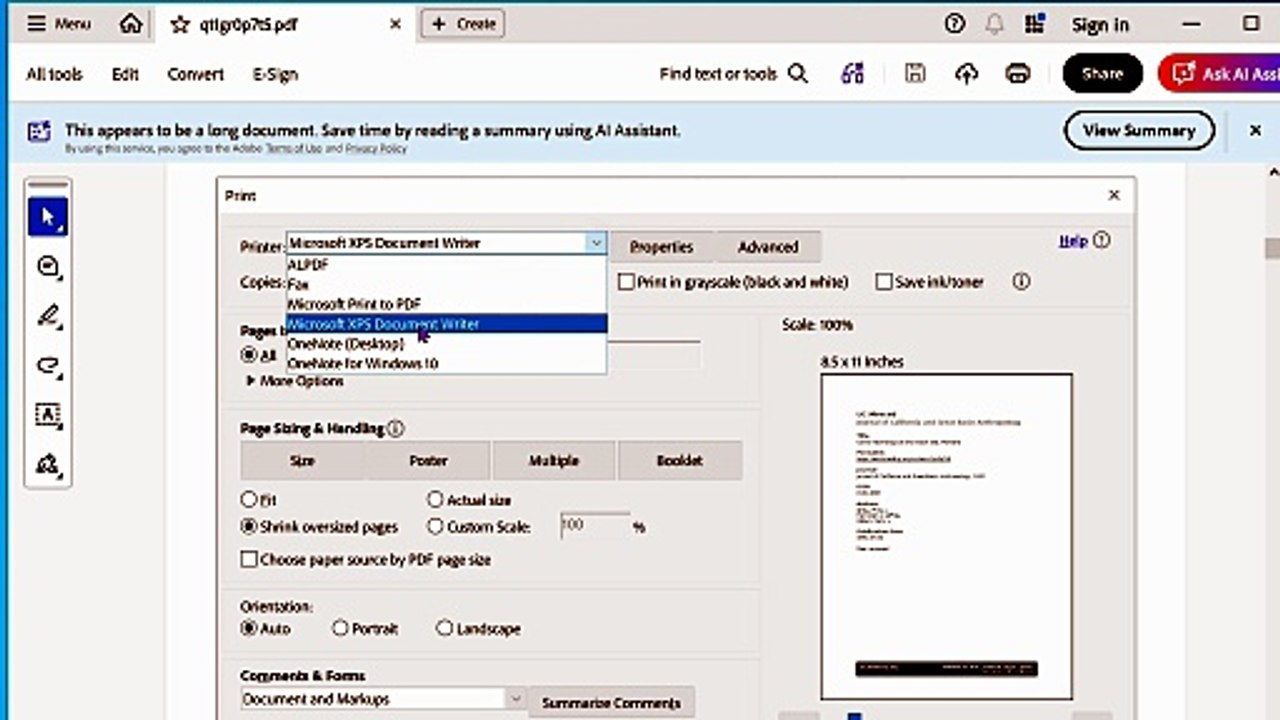Image resolution: width=1280 pixels, height=720 pixels.
Task: Select Shrink oversized pages radio button
Action: (248, 526)
